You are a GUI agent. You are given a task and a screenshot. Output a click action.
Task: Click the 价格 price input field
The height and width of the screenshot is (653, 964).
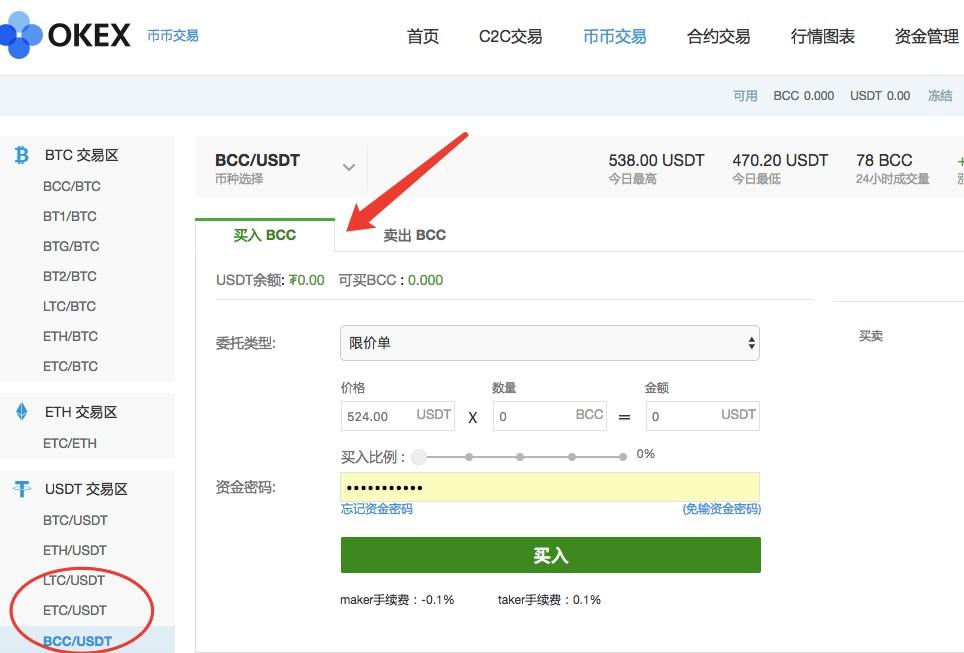(x=380, y=414)
